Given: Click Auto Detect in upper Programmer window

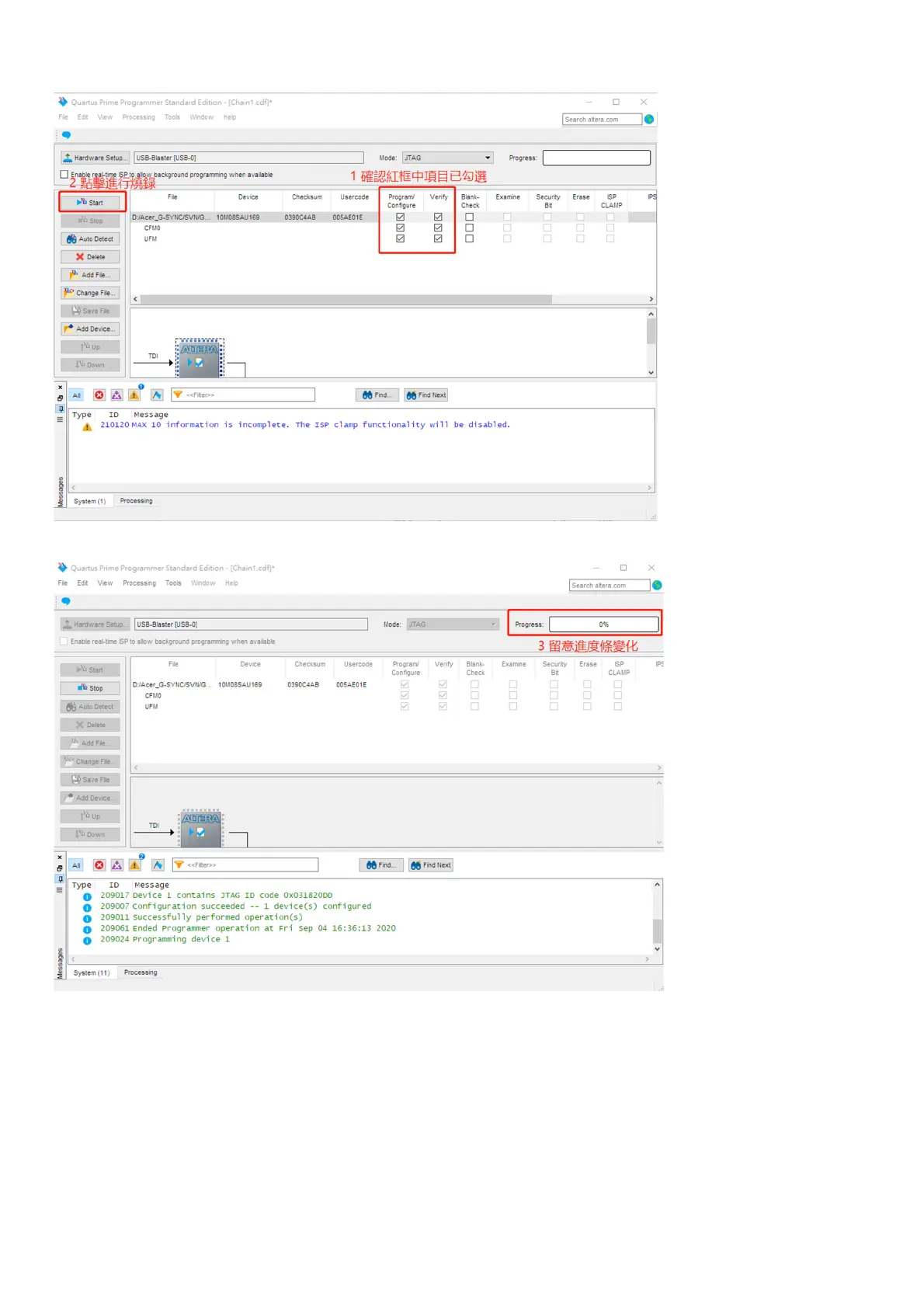Looking at the screenshot, I should pyautogui.click(x=91, y=239).
